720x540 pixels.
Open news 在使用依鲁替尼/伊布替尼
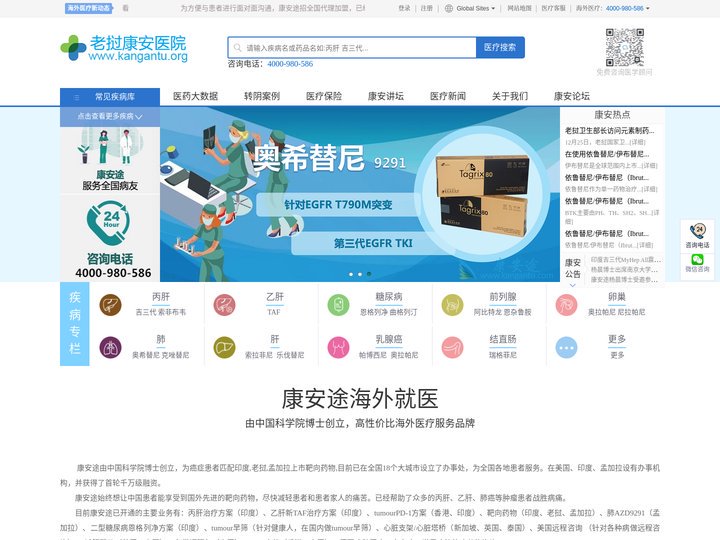[607, 154]
